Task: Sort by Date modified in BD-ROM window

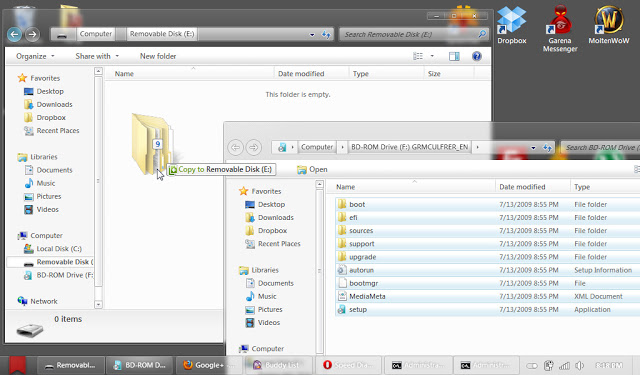Action: [522, 187]
